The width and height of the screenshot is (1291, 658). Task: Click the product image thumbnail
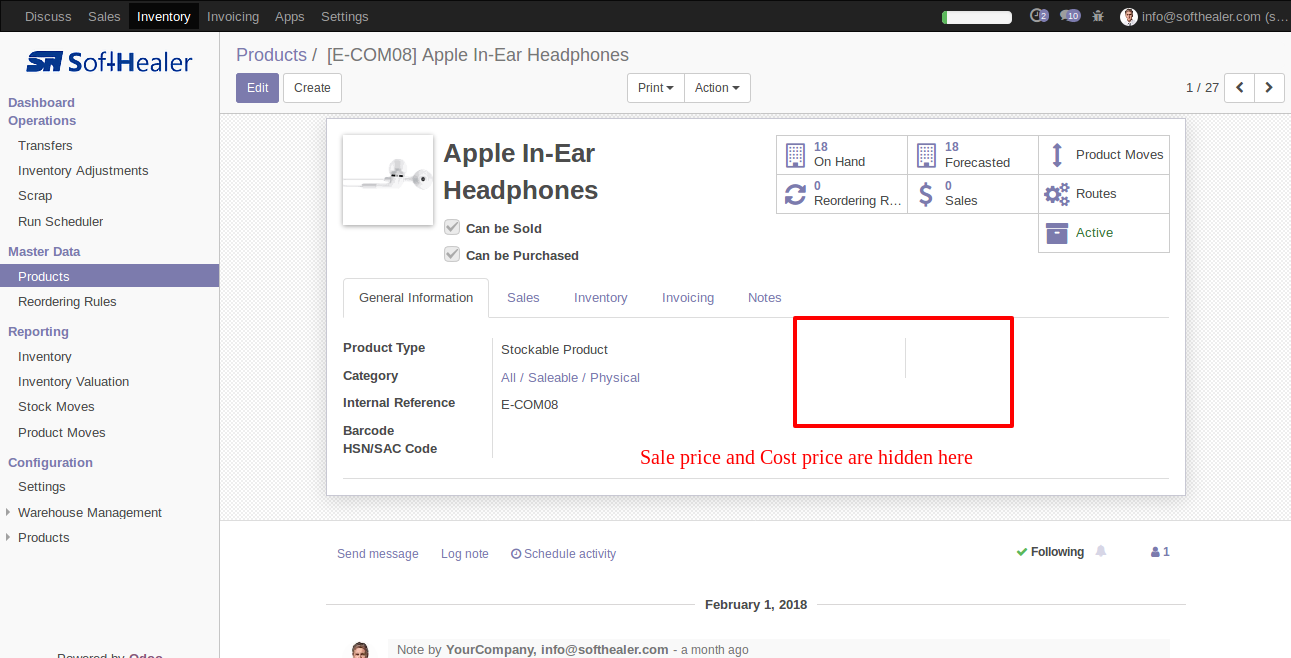click(x=388, y=180)
